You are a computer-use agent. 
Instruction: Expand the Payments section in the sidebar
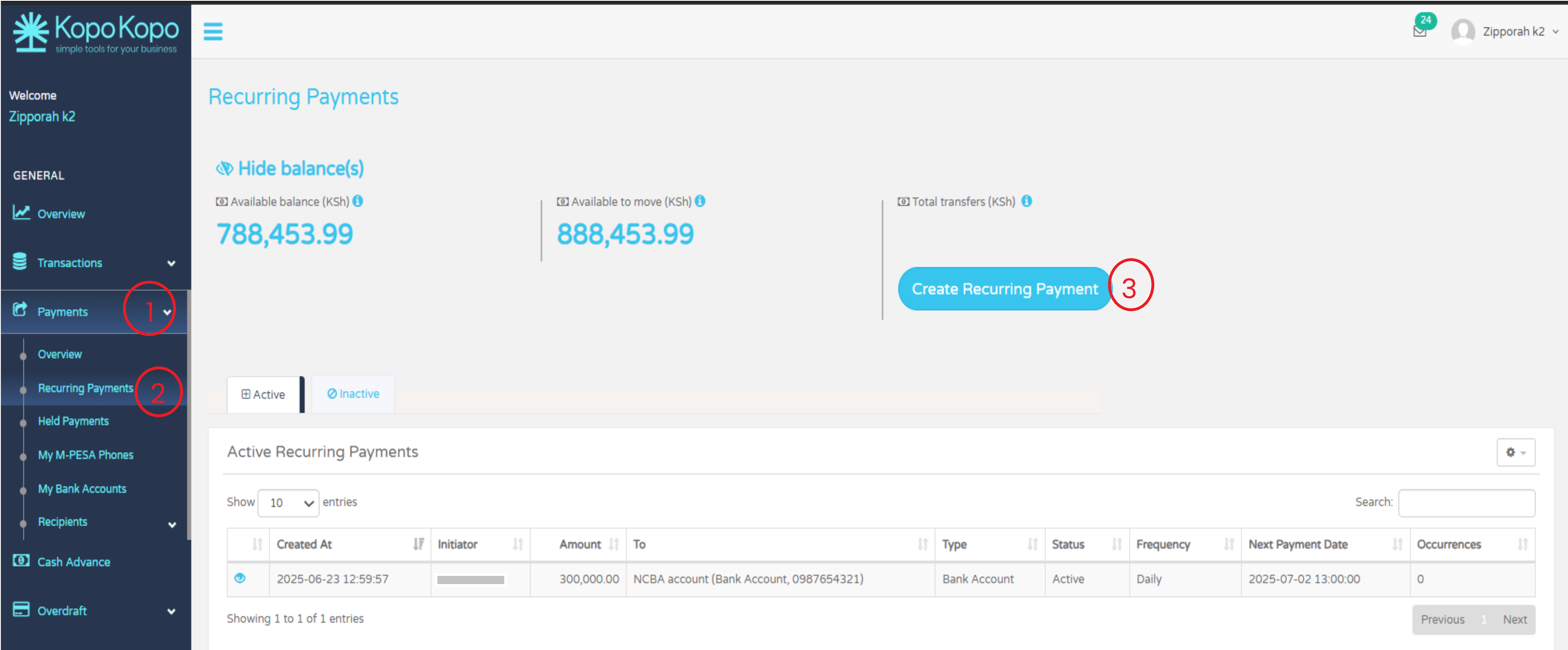click(63, 311)
